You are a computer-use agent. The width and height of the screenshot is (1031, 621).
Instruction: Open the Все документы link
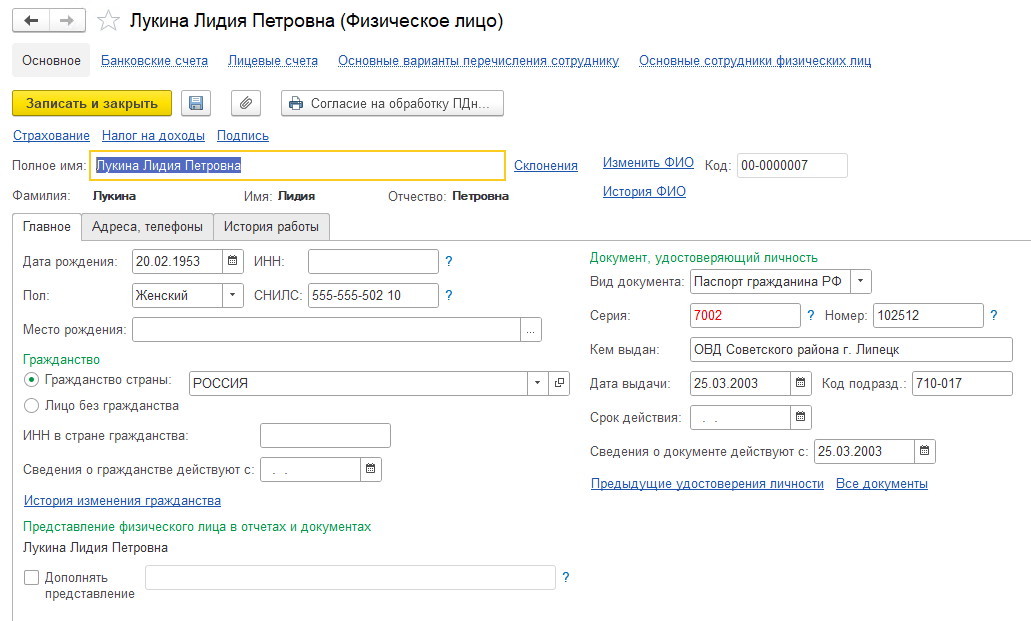tap(882, 484)
